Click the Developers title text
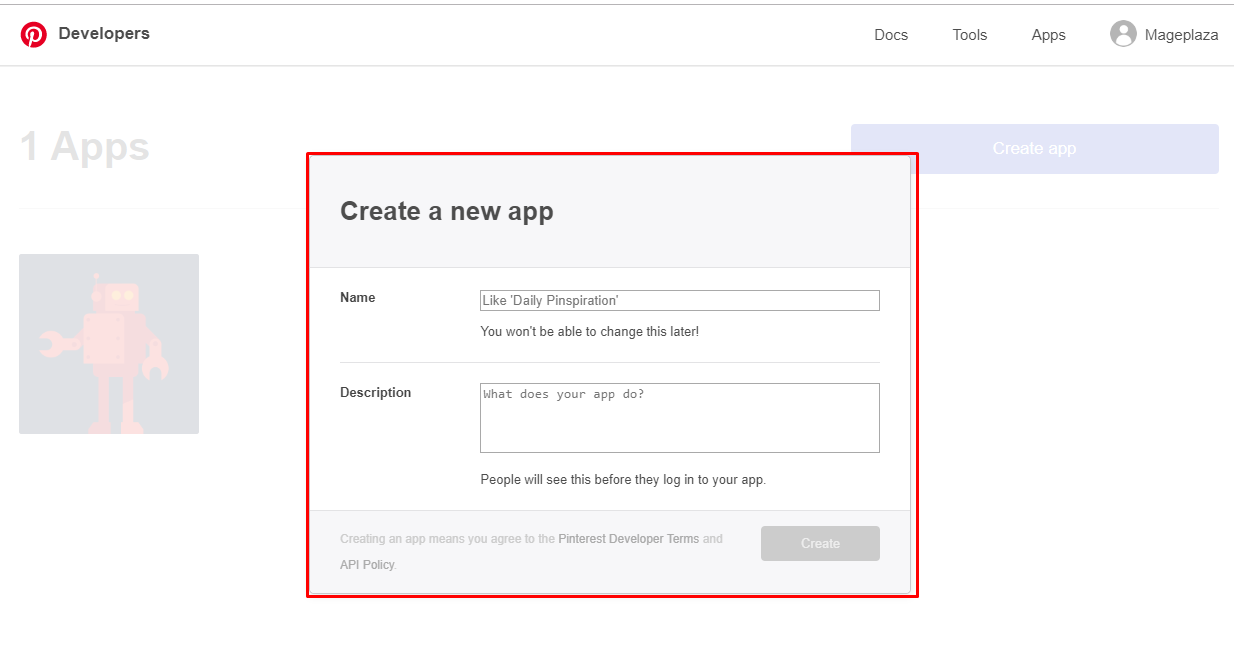1234x646 pixels. point(104,34)
